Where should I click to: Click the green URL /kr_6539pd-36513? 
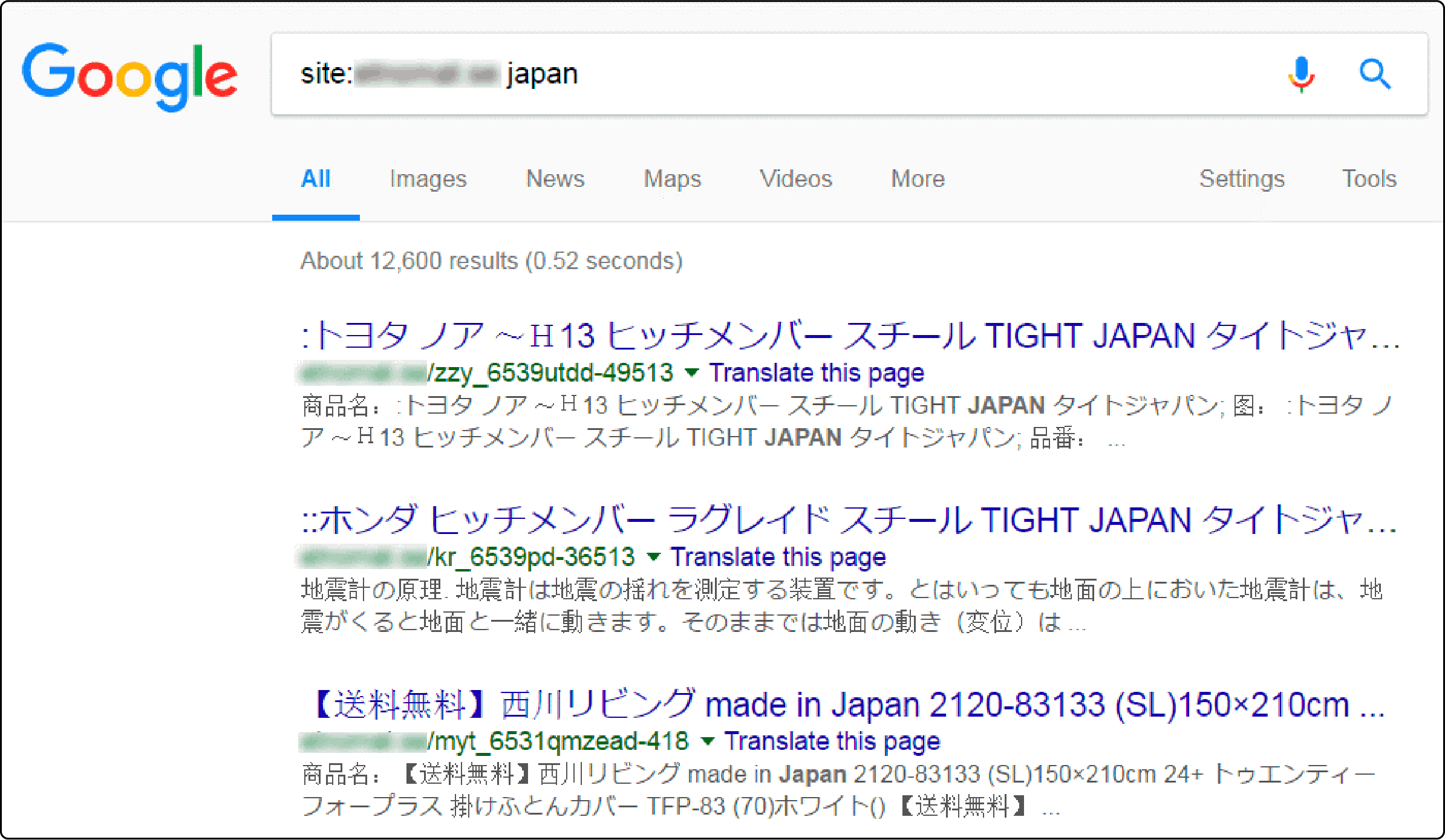click(x=530, y=557)
